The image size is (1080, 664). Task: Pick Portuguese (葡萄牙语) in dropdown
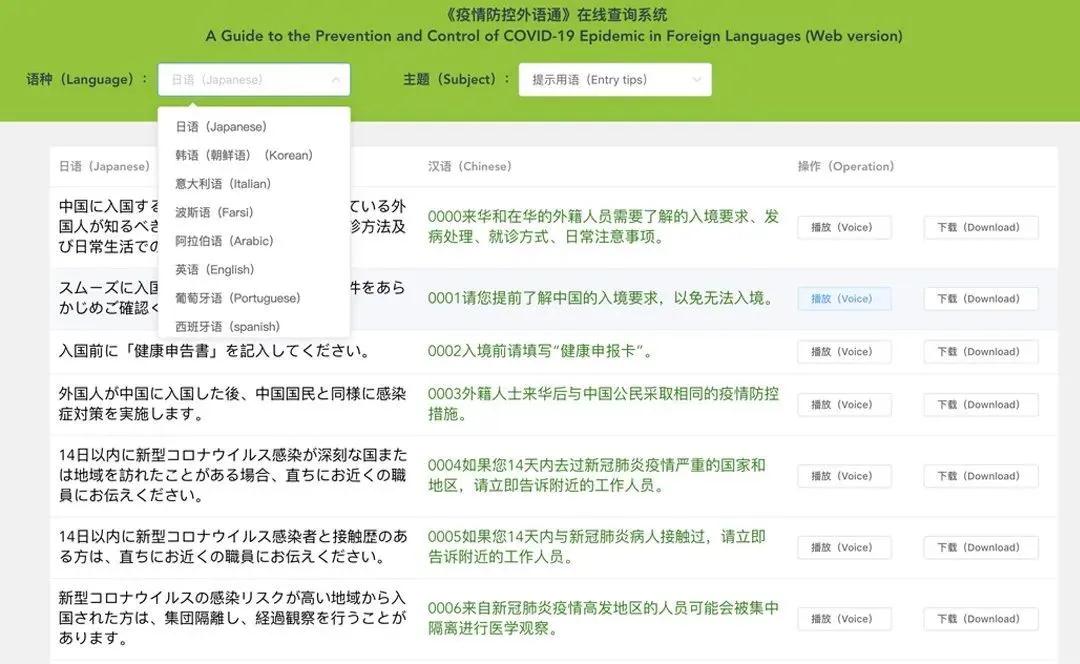[x=238, y=298]
